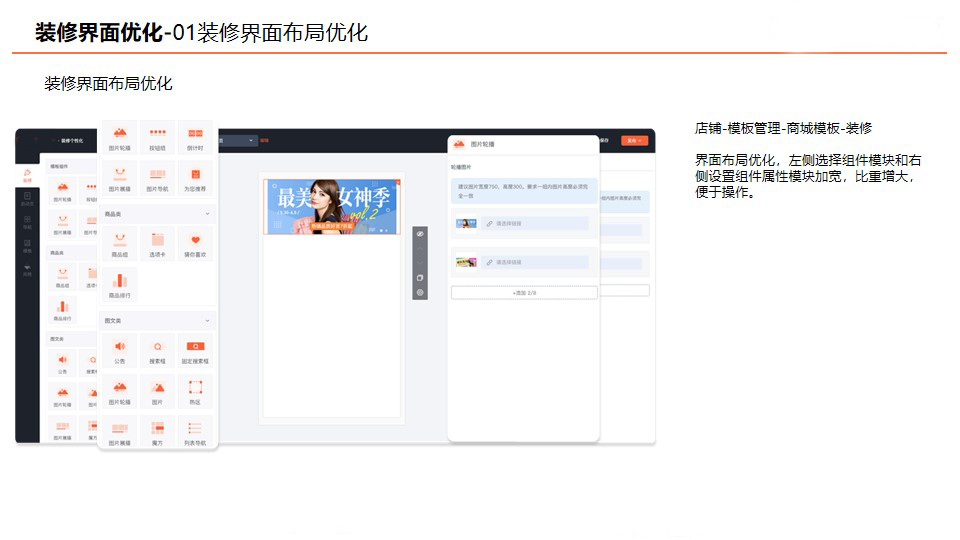Viewport: 960px width, 540px height.
Task: Click the bottom round icon on canvas toolbar
Action: coord(420,292)
